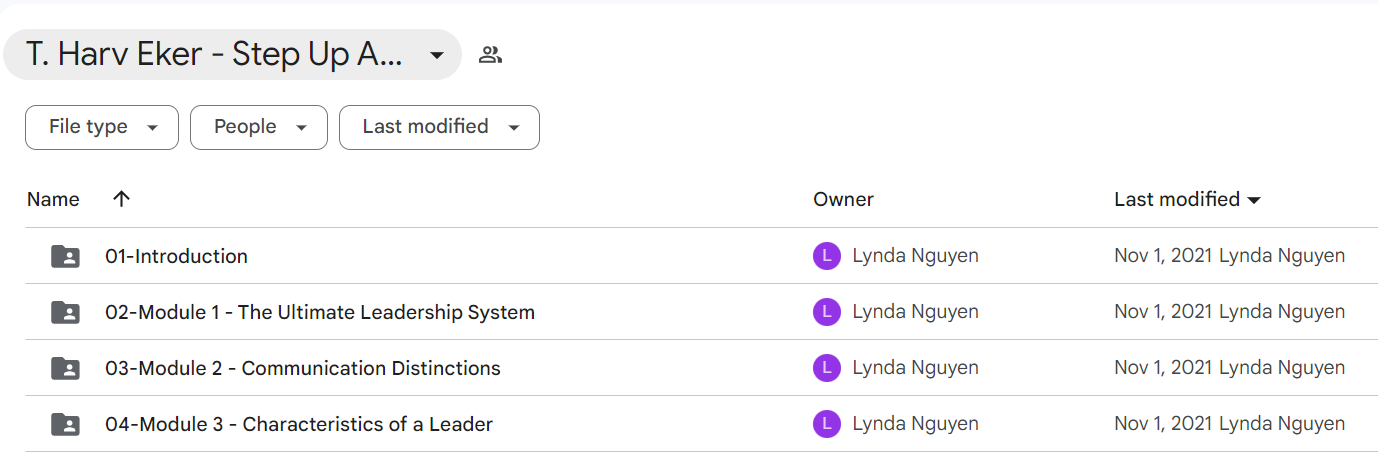This screenshot has width=1378, height=468.
Task: Click owner name Lynda Nguyen for 03-Module 2
Action: click(915, 368)
